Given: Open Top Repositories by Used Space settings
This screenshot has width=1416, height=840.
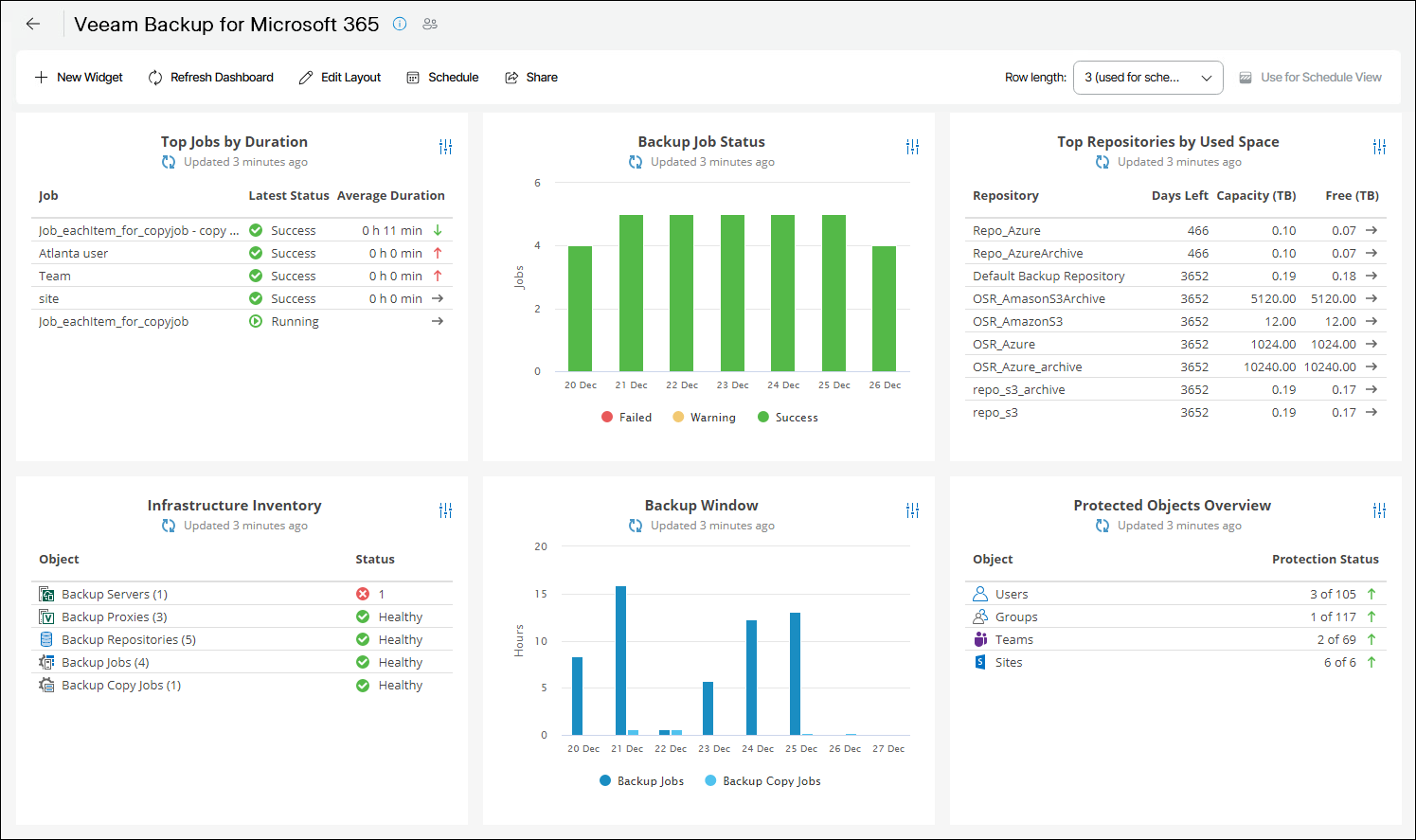Looking at the screenshot, I should [1379, 147].
